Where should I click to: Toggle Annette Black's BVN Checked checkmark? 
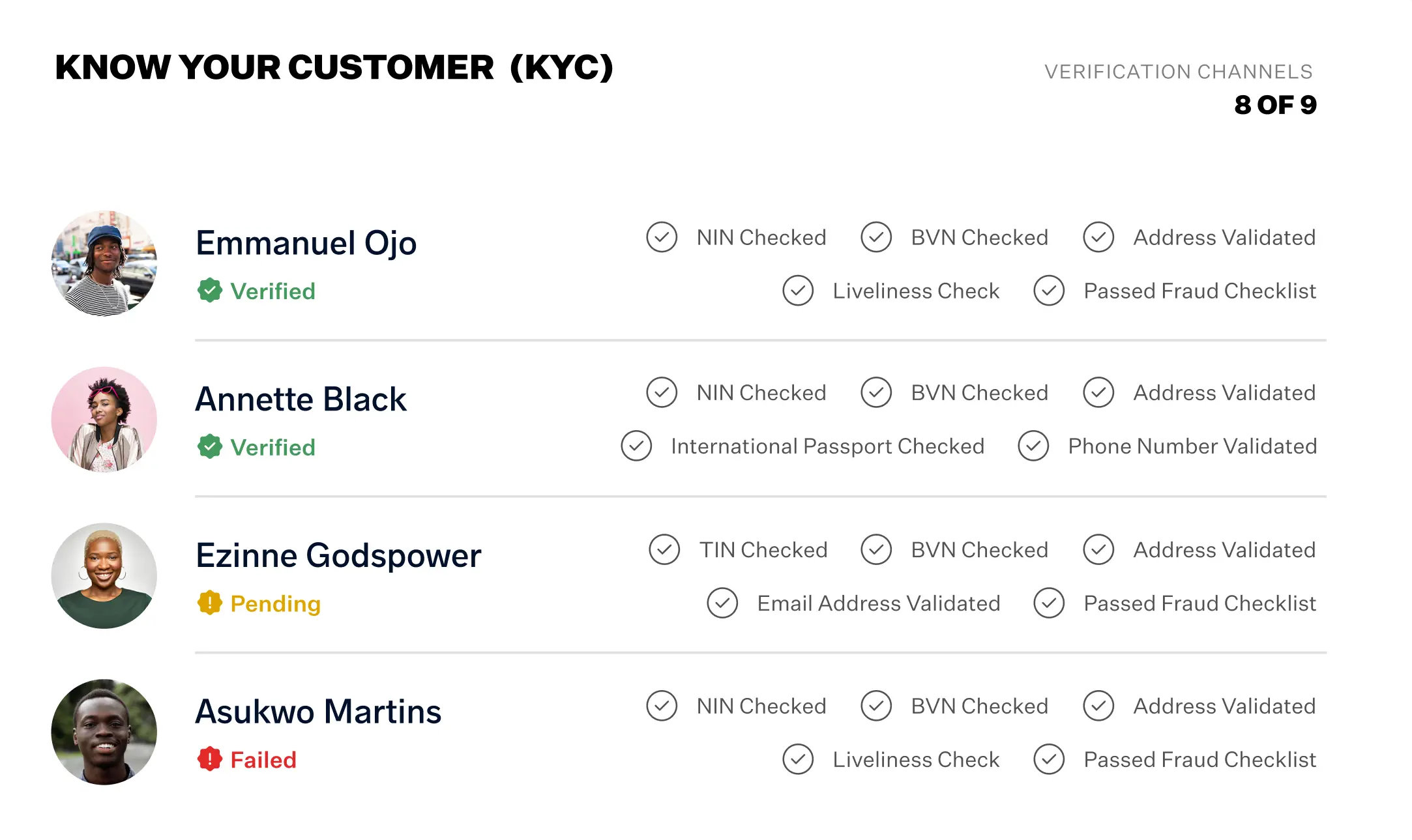pos(876,393)
